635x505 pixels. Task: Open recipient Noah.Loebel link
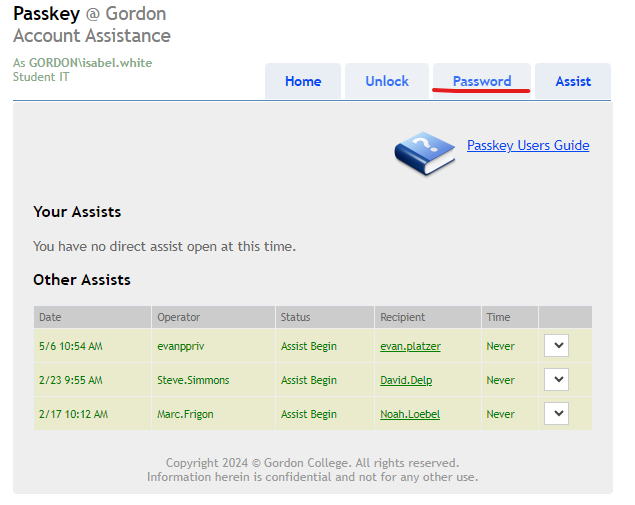pyautogui.click(x=410, y=414)
